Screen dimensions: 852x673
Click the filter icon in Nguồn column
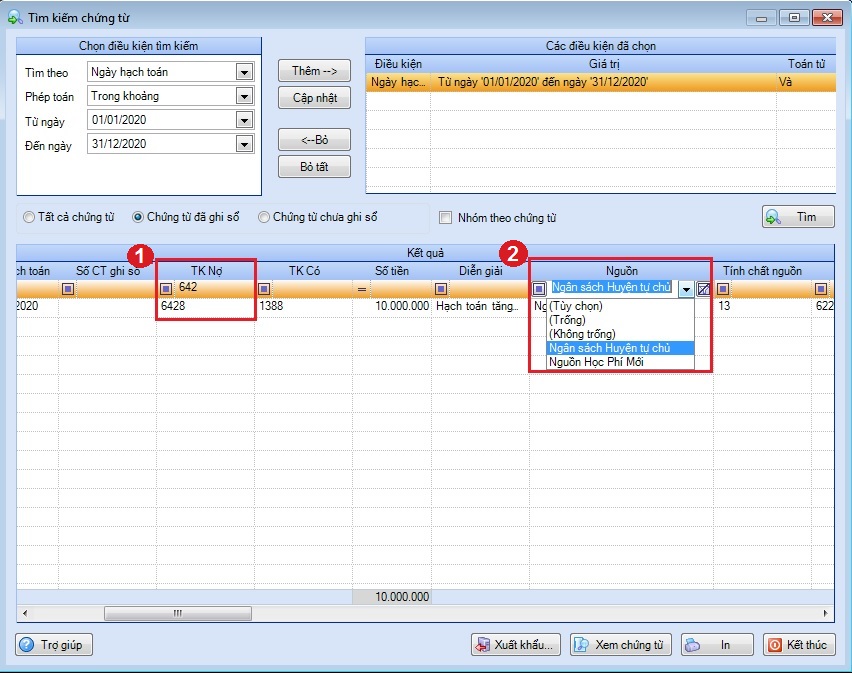(x=539, y=288)
